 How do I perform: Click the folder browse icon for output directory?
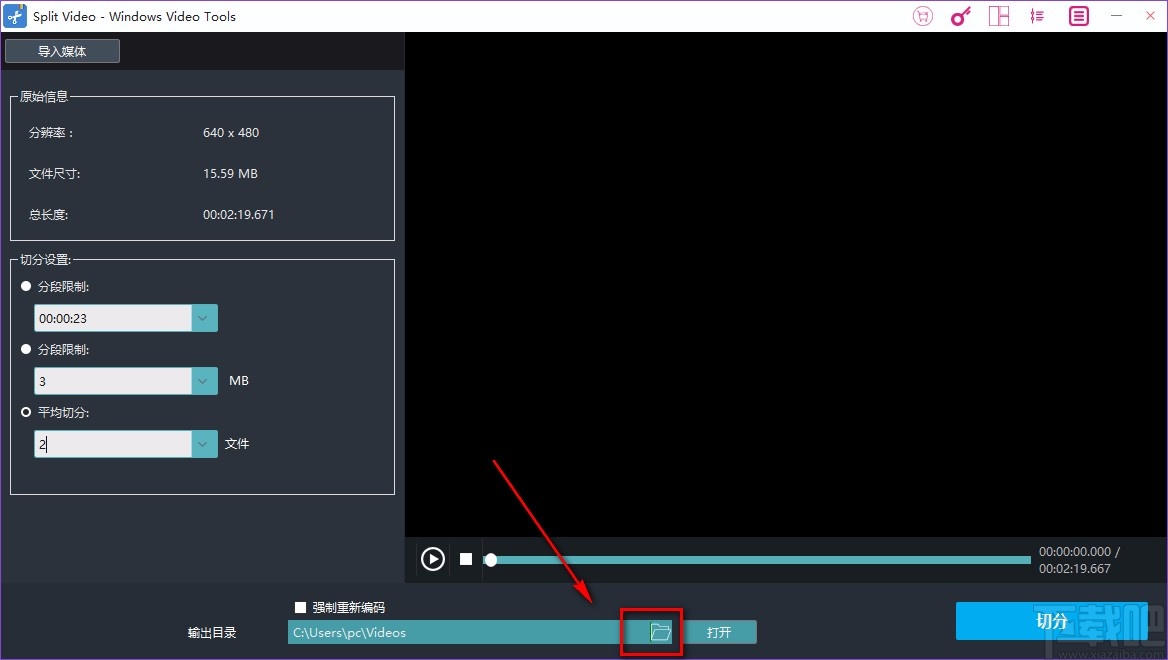pyautogui.click(x=658, y=631)
